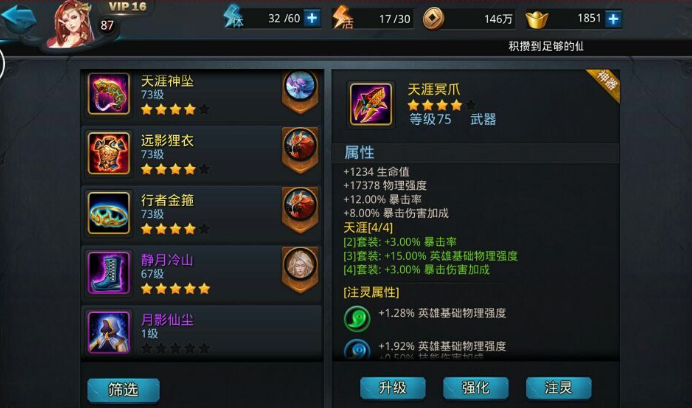Viewport: 692px width, 408px height.
Task: Tap the blue back arrow icon
Action: pos(19,18)
